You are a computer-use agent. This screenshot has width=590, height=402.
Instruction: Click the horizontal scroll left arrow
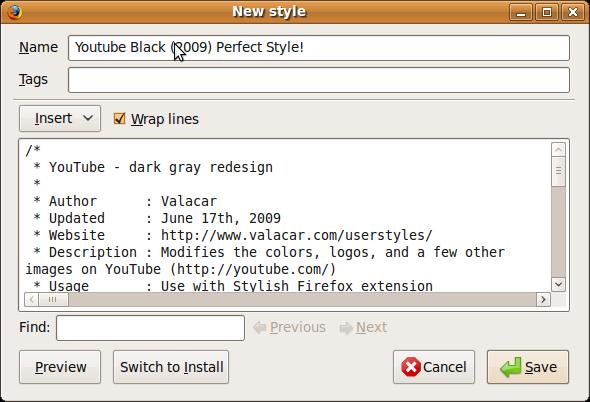tap(31, 300)
